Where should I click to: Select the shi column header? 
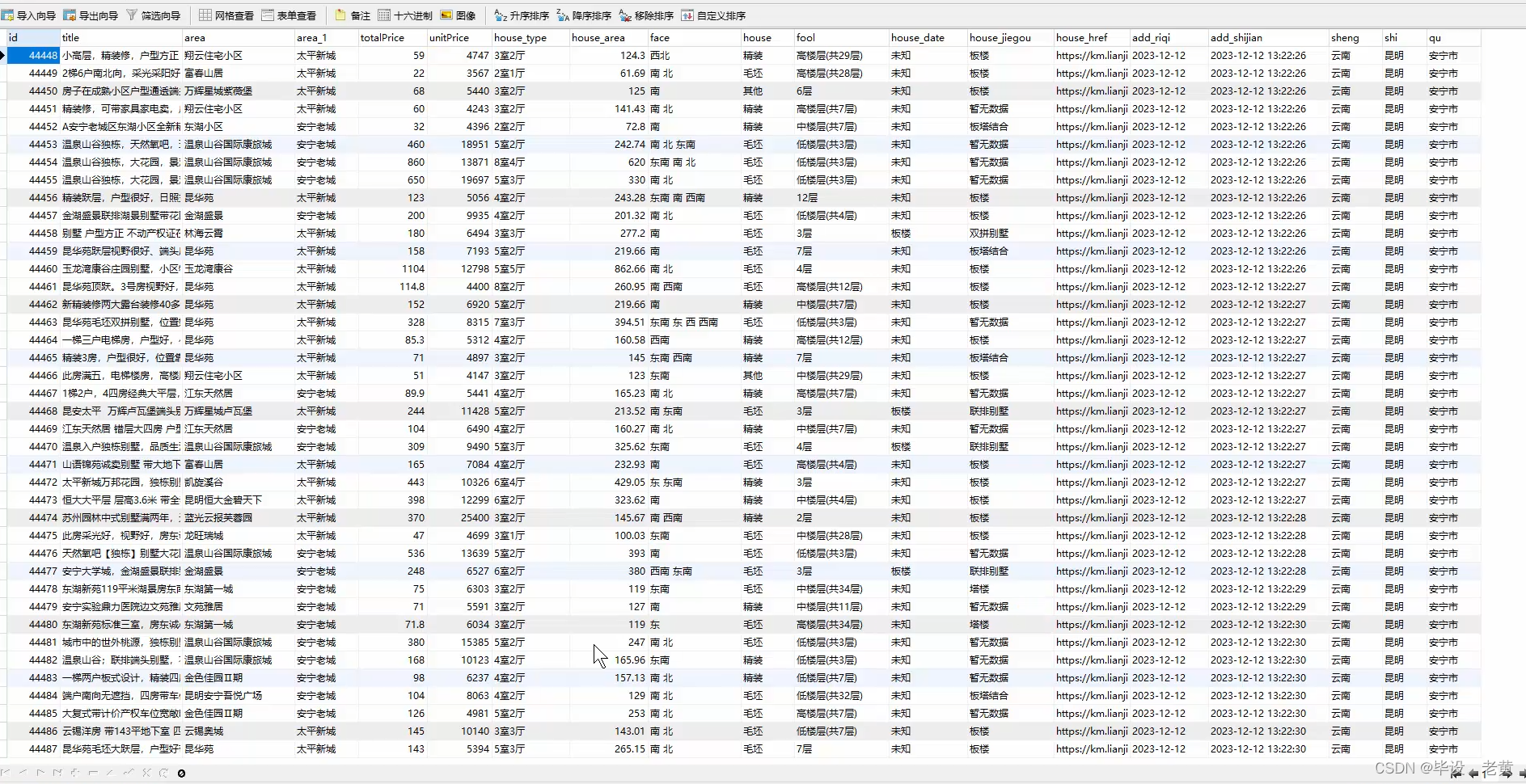point(1404,37)
